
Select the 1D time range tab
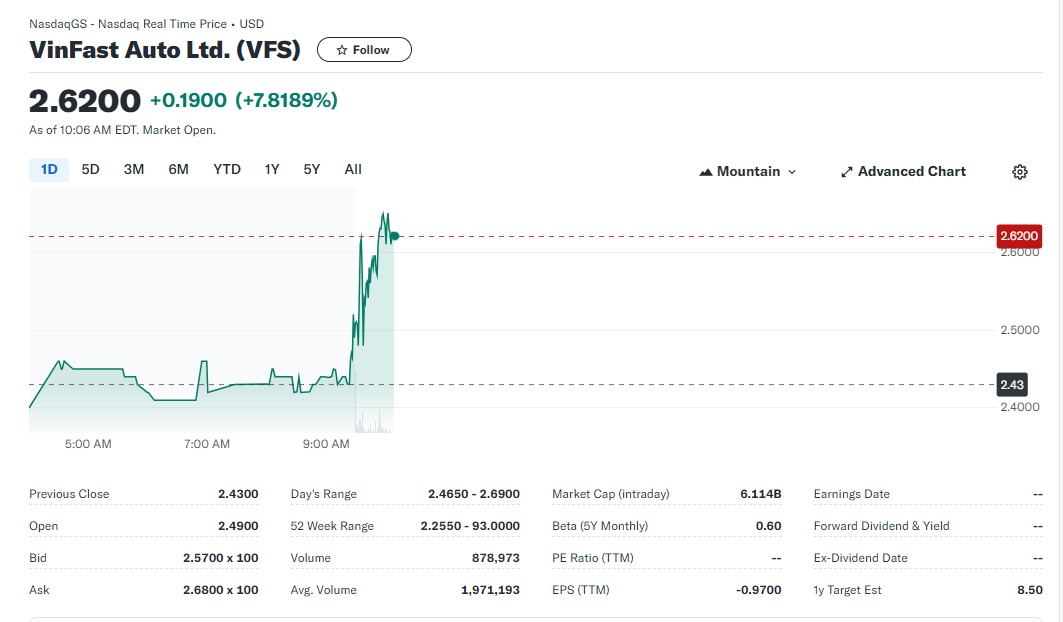coord(49,170)
